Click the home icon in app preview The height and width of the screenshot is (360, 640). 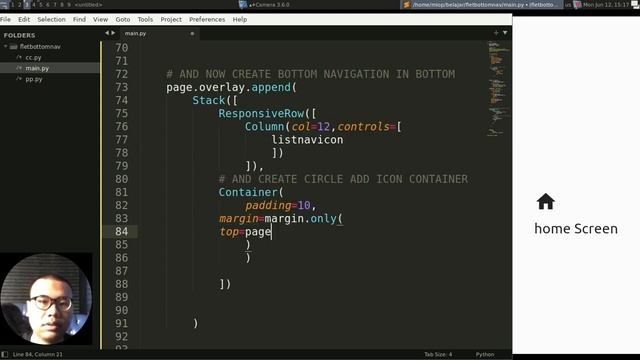(546, 201)
